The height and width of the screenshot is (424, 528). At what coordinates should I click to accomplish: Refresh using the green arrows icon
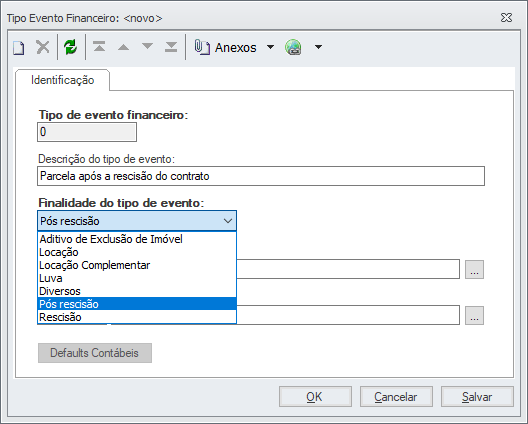[x=70, y=47]
